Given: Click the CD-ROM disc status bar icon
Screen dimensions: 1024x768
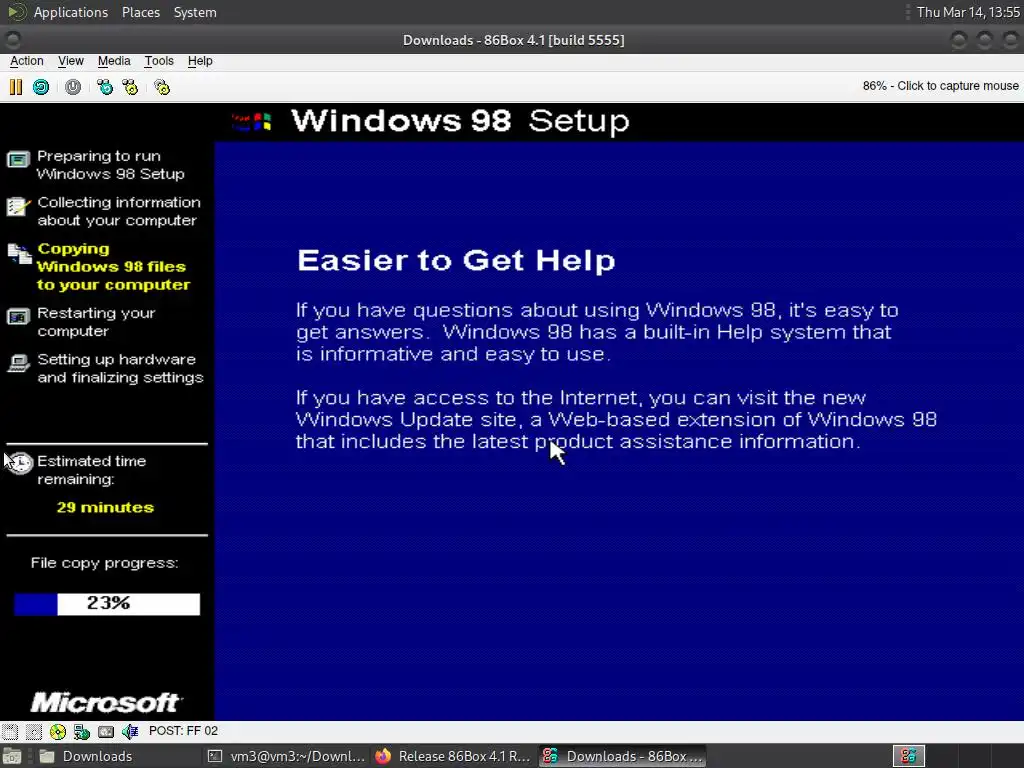Looking at the screenshot, I should click(57, 731).
